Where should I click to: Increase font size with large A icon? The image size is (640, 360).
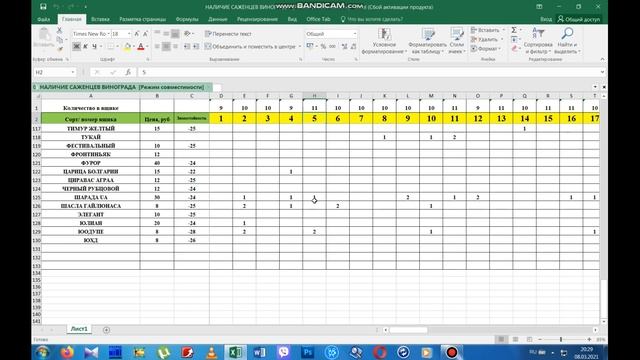click(137, 34)
